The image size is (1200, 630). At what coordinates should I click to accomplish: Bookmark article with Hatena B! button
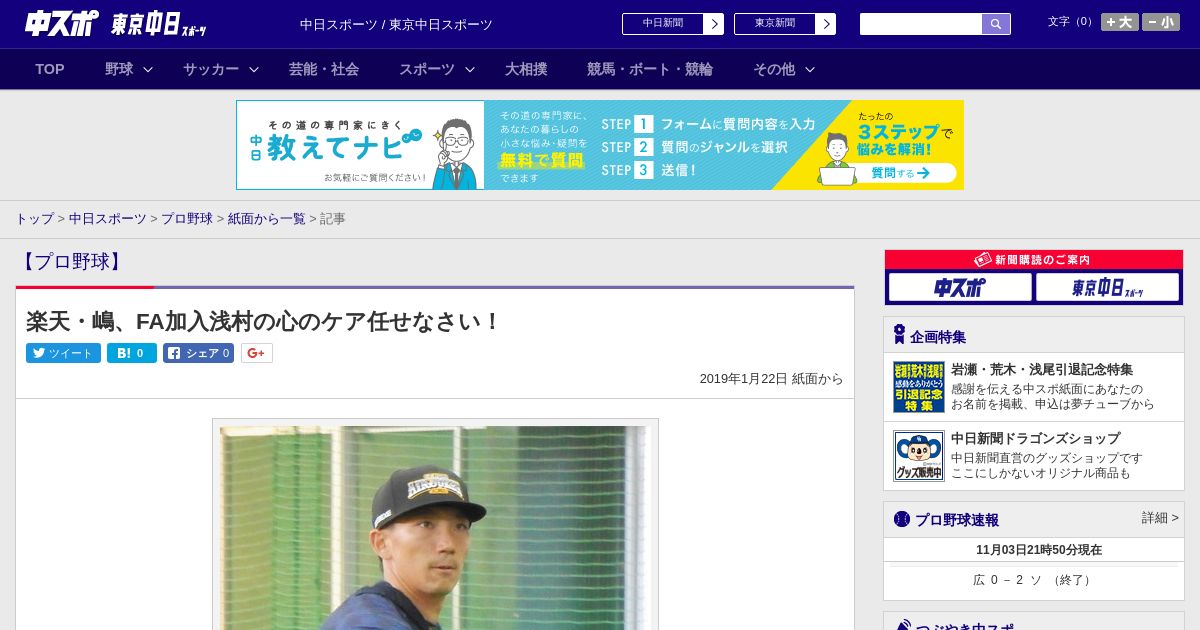coord(132,353)
